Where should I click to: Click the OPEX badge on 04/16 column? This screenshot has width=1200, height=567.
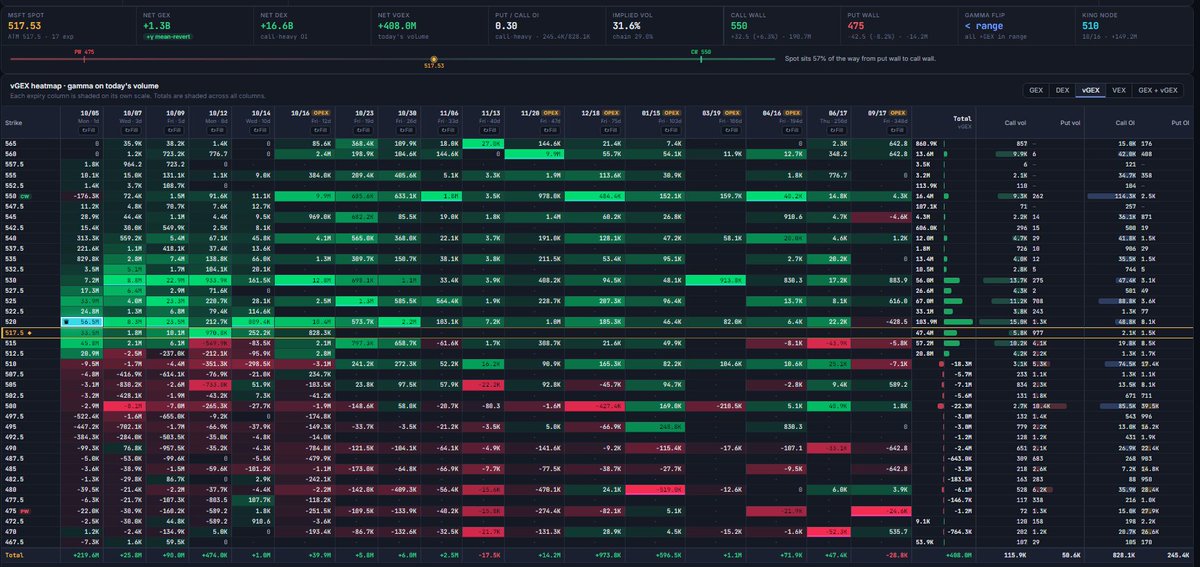click(x=792, y=113)
